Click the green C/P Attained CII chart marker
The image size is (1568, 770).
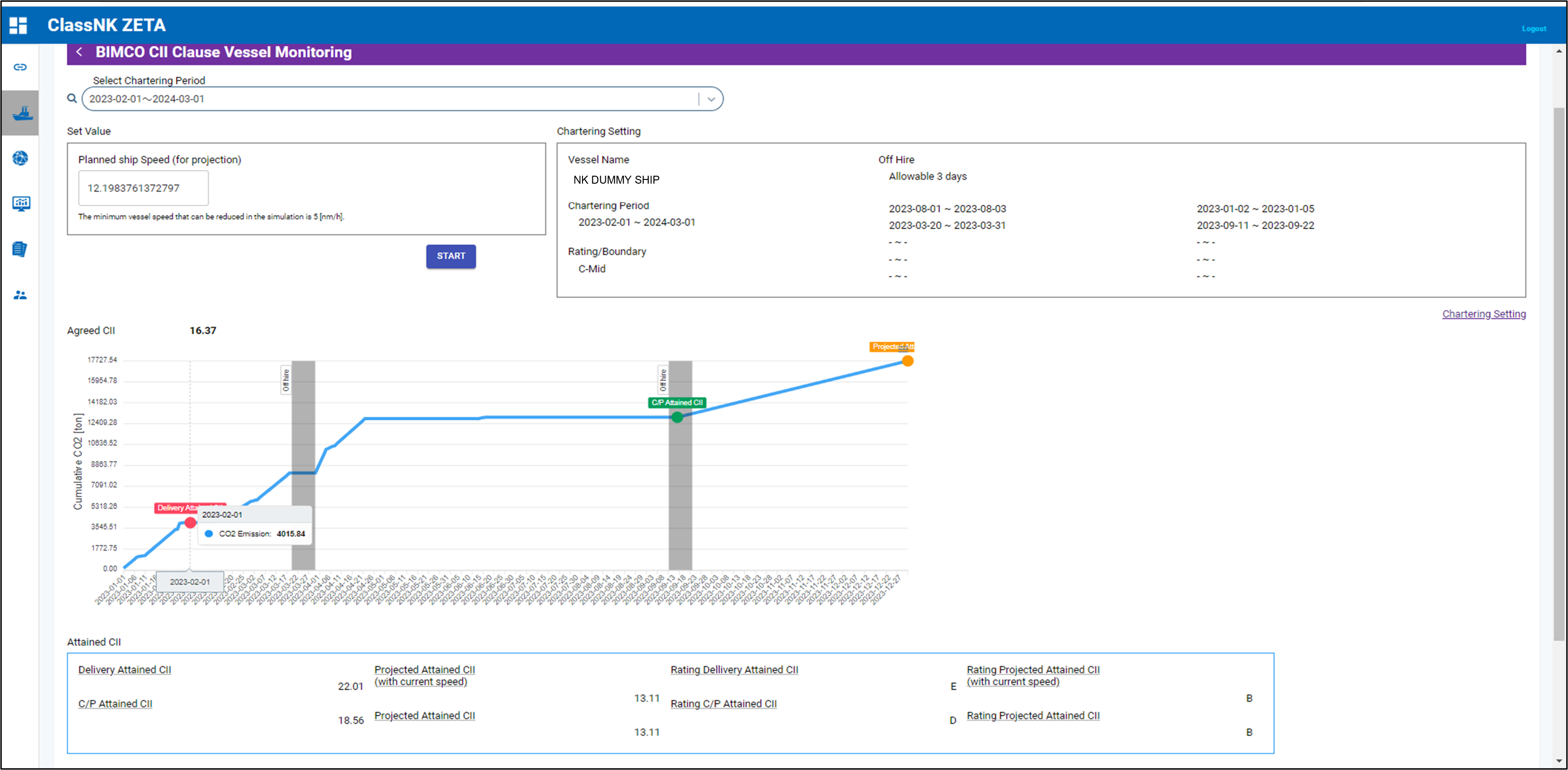677,417
